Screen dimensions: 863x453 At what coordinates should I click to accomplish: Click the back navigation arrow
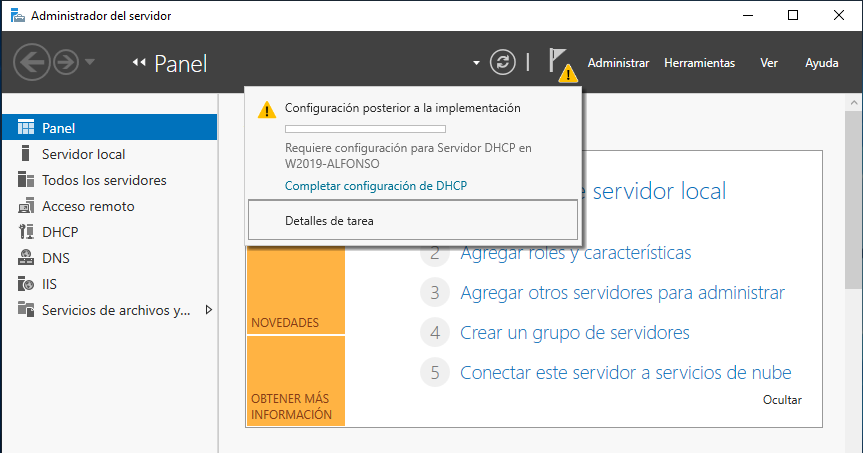pyautogui.click(x=31, y=62)
